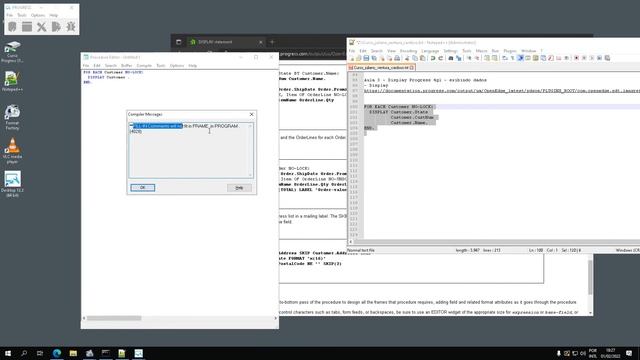Click record macro icon in Notepad++ toolbar
The width and height of the screenshot is (640, 360).
pos(576,58)
